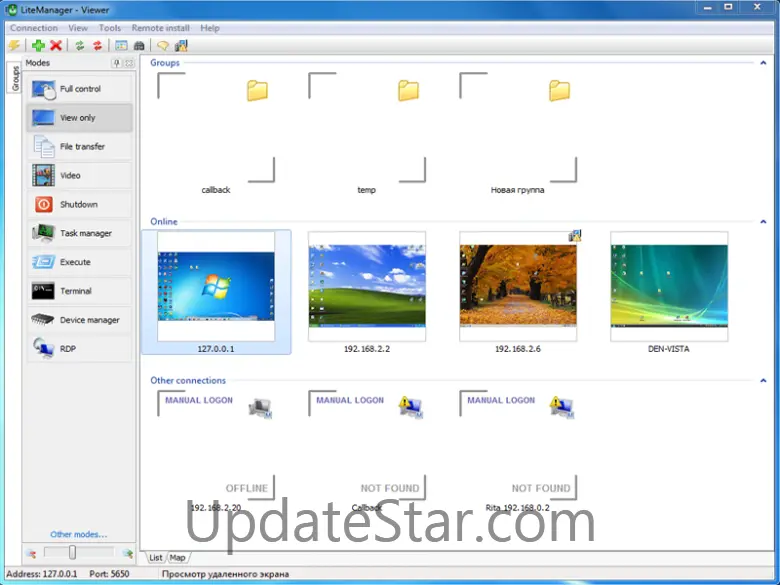Open the View menu

(x=78, y=28)
